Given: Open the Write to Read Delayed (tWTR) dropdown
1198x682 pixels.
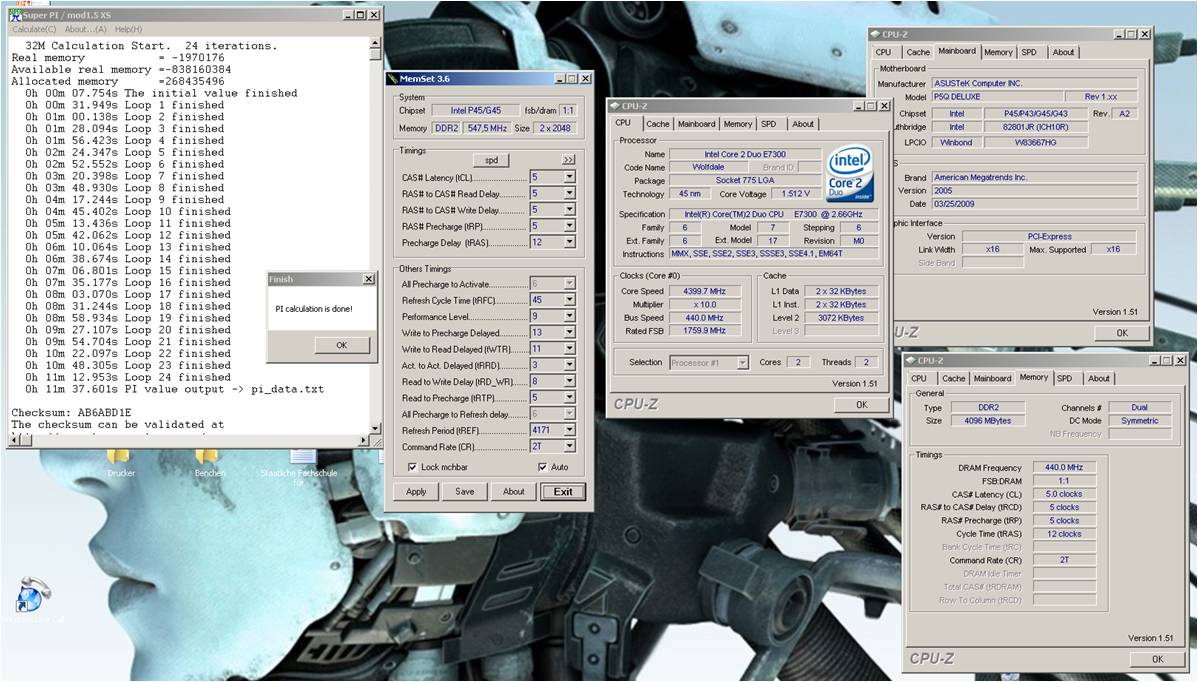Looking at the screenshot, I should point(569,348).
